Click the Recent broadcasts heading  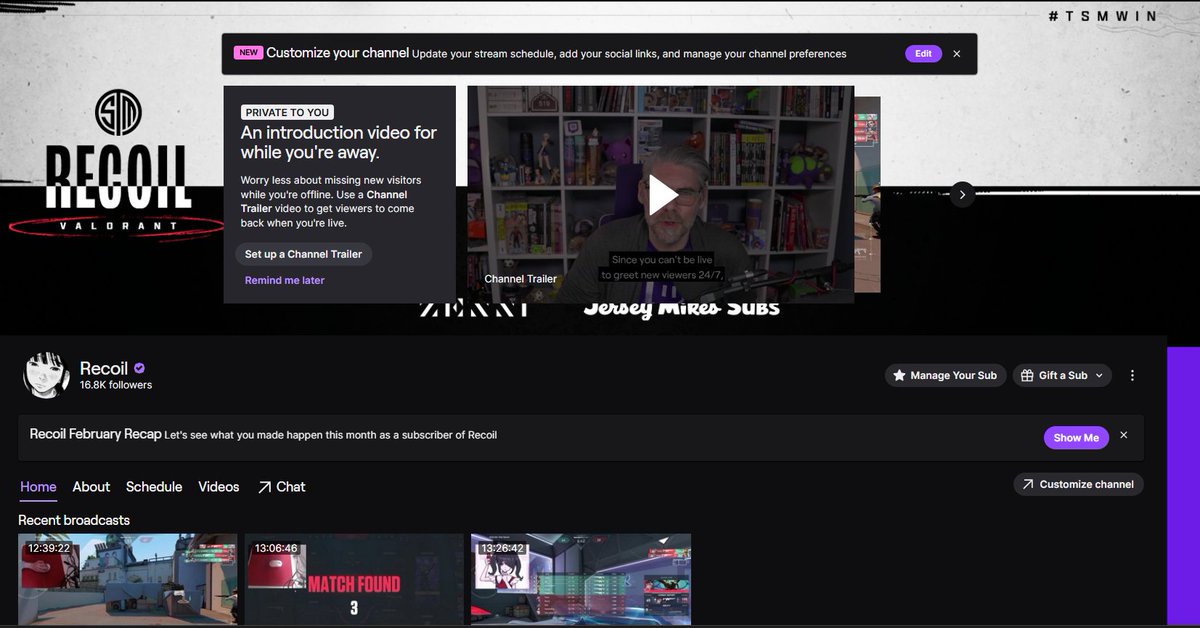click(74, 520)
